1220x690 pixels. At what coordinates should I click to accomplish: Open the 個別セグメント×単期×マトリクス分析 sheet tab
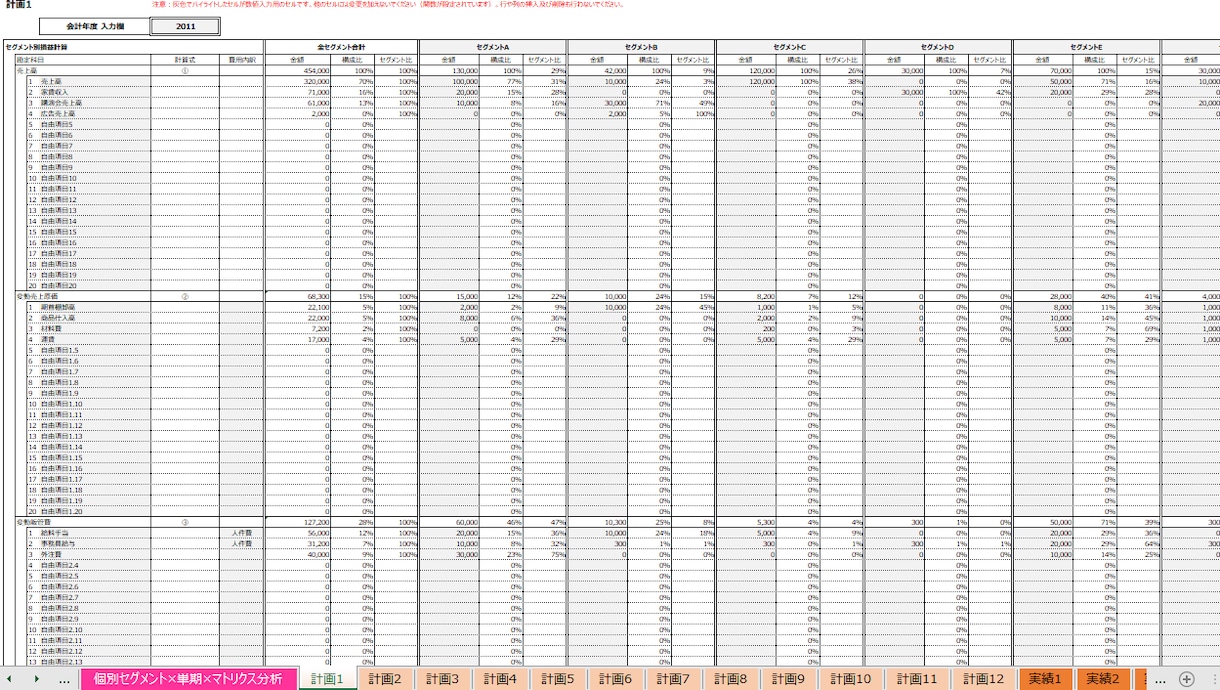pos(189,679)
